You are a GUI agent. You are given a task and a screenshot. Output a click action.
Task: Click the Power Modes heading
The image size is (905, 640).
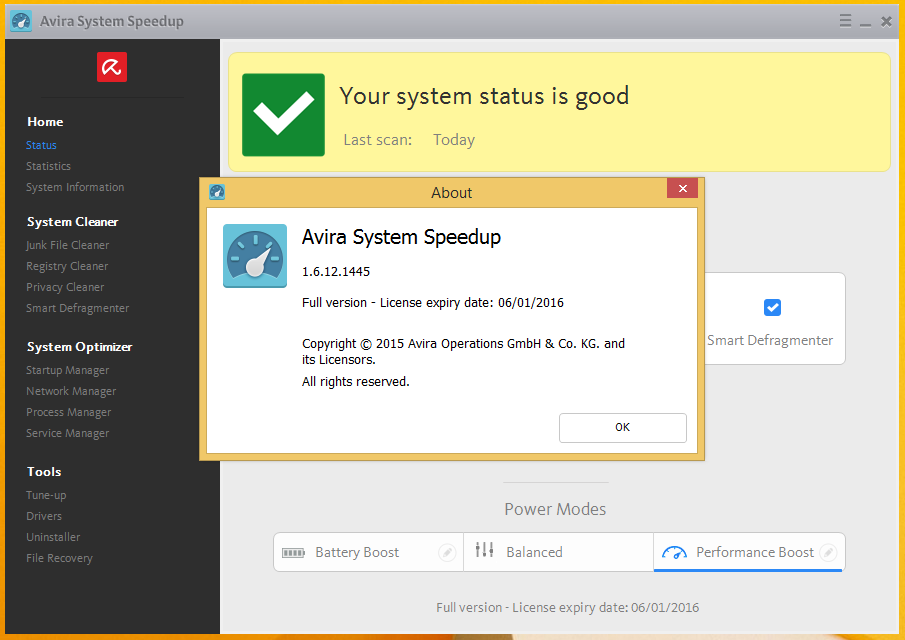(555, 510)
